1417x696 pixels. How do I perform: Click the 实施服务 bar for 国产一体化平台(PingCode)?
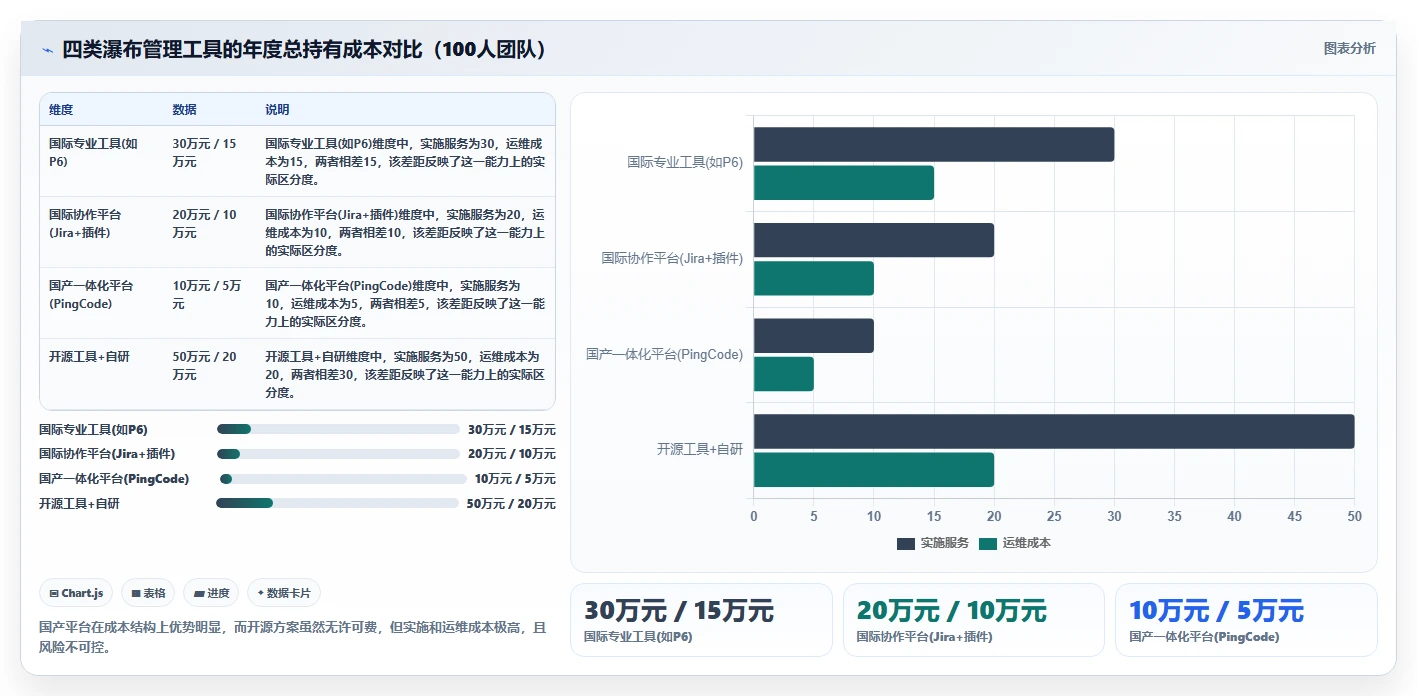814,335
